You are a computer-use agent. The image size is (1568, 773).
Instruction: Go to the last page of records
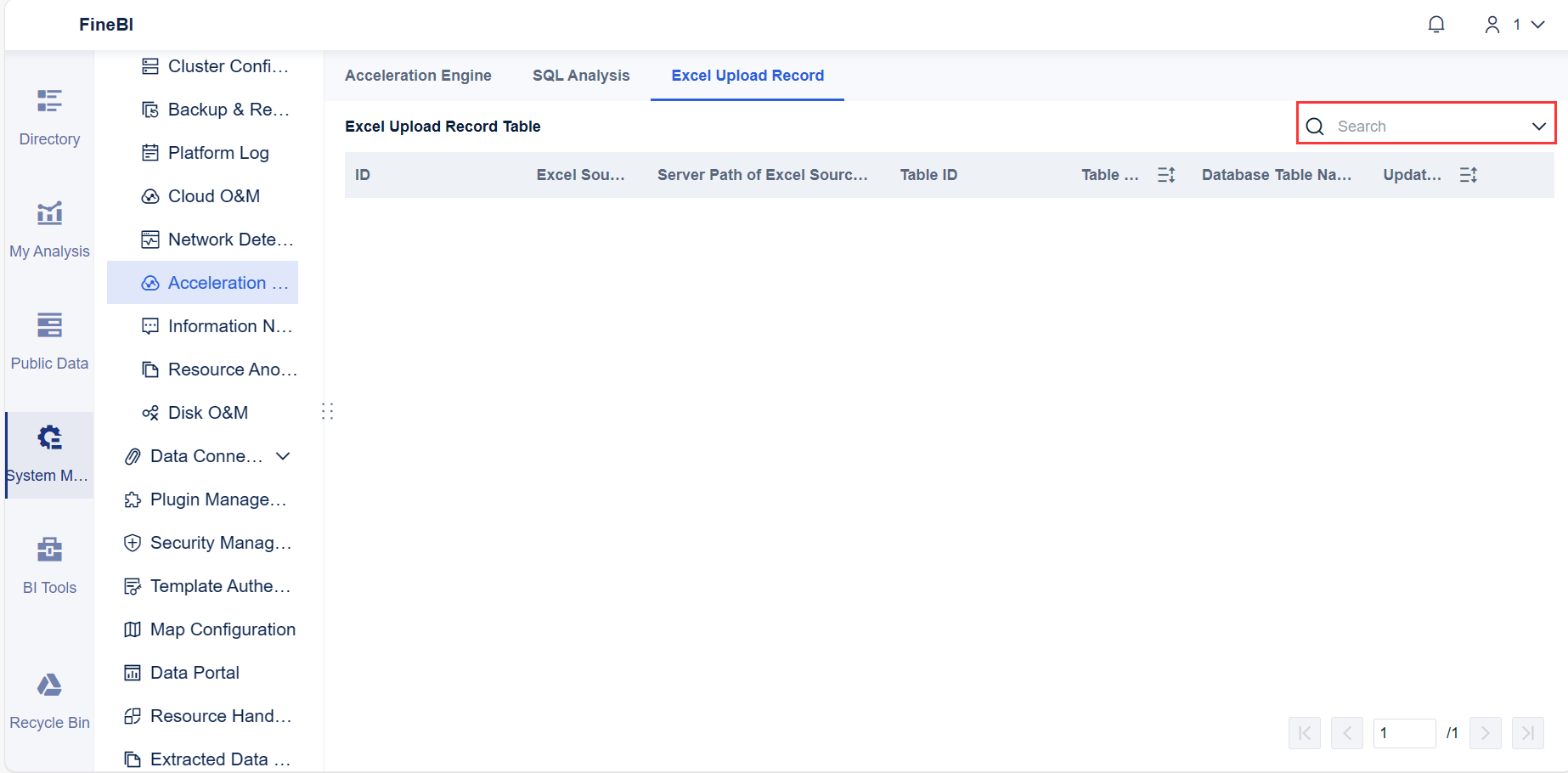coord(1527,733)
